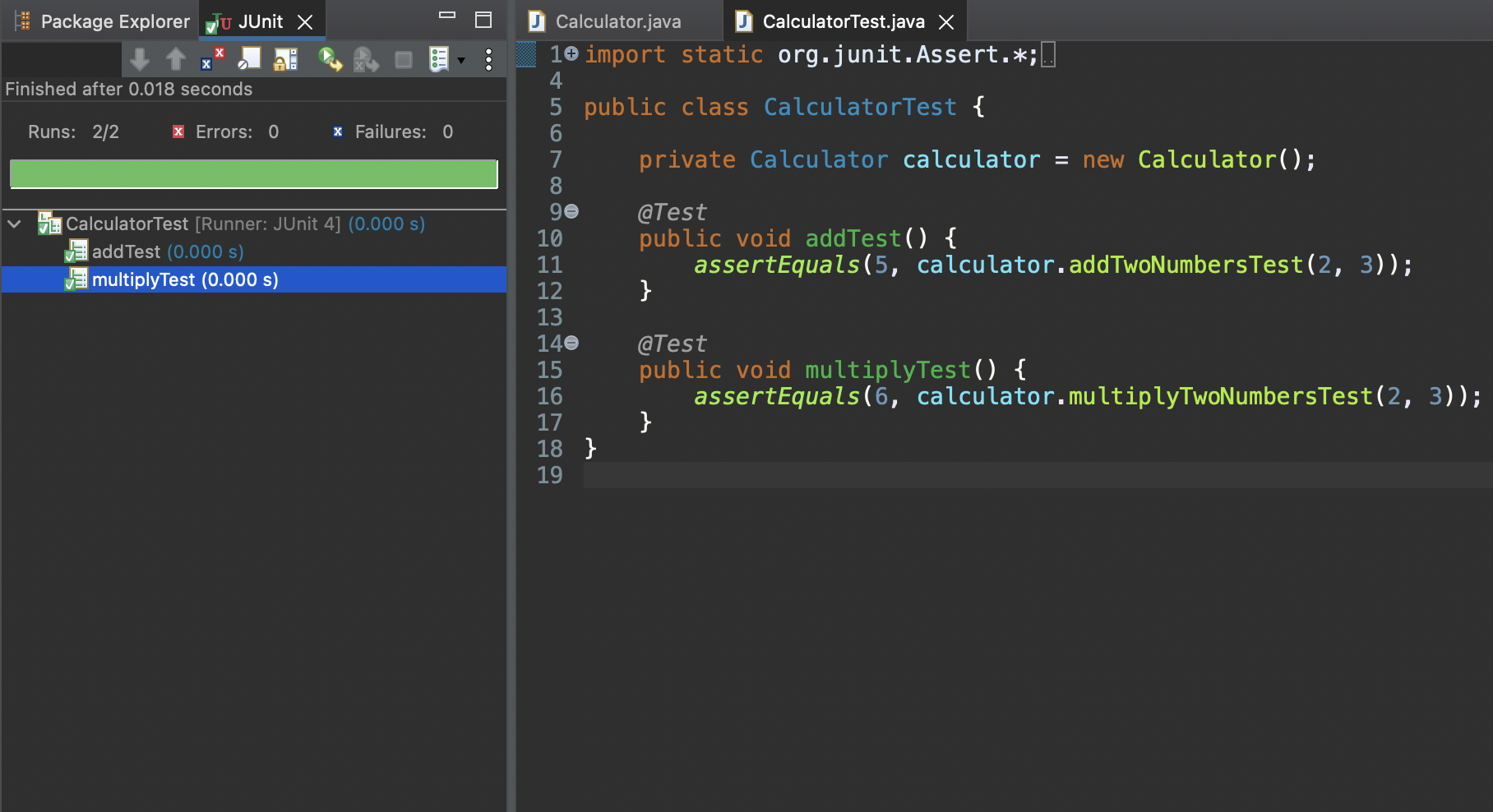The width and height of the screenshot is (1493, 812).
Task: Go to next failed test arrow
Action: pos(140,59)
